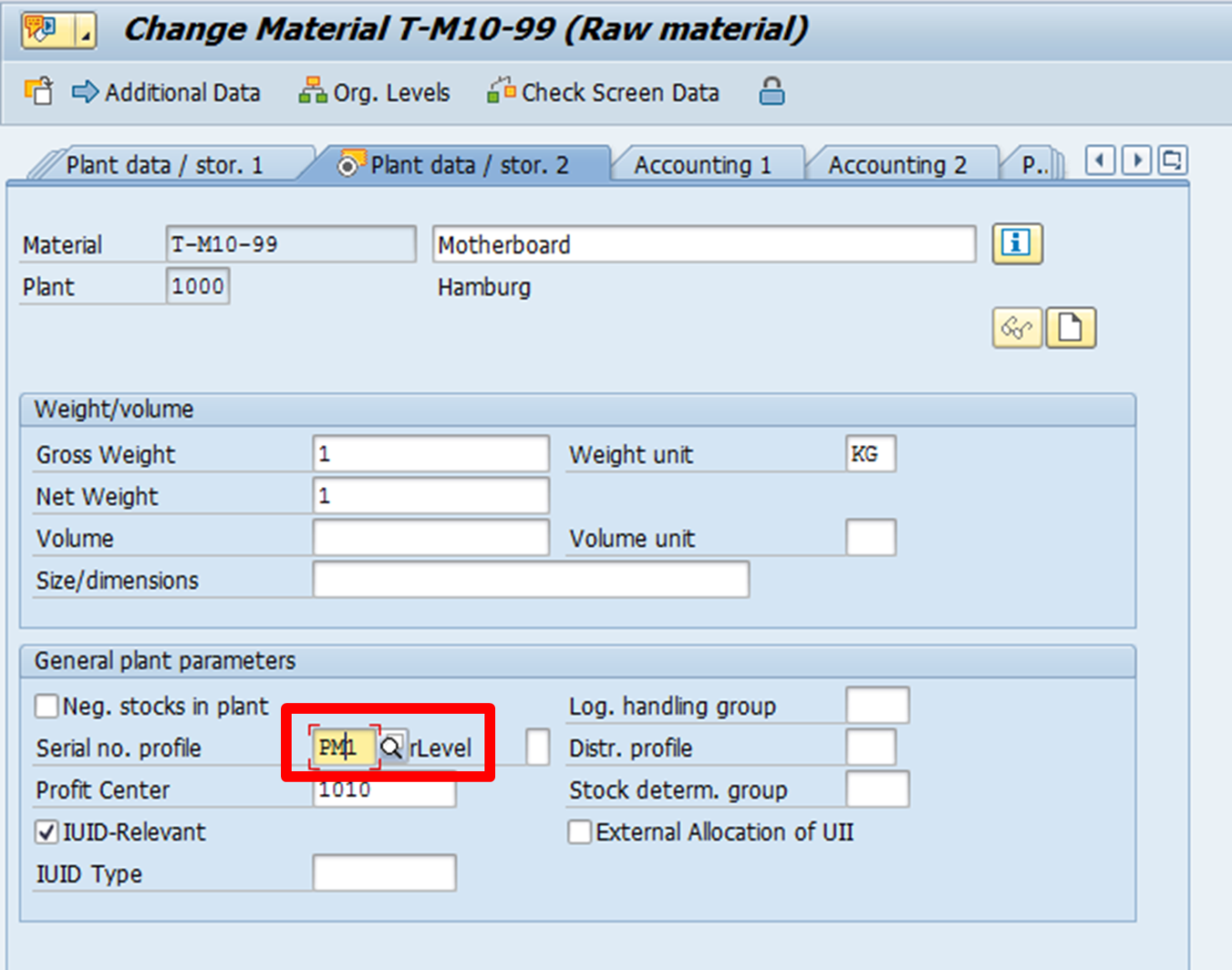Screen dimensions: 1232x970
Task: Enable External Allocation of UII checkbox
Action: point(580,832)
